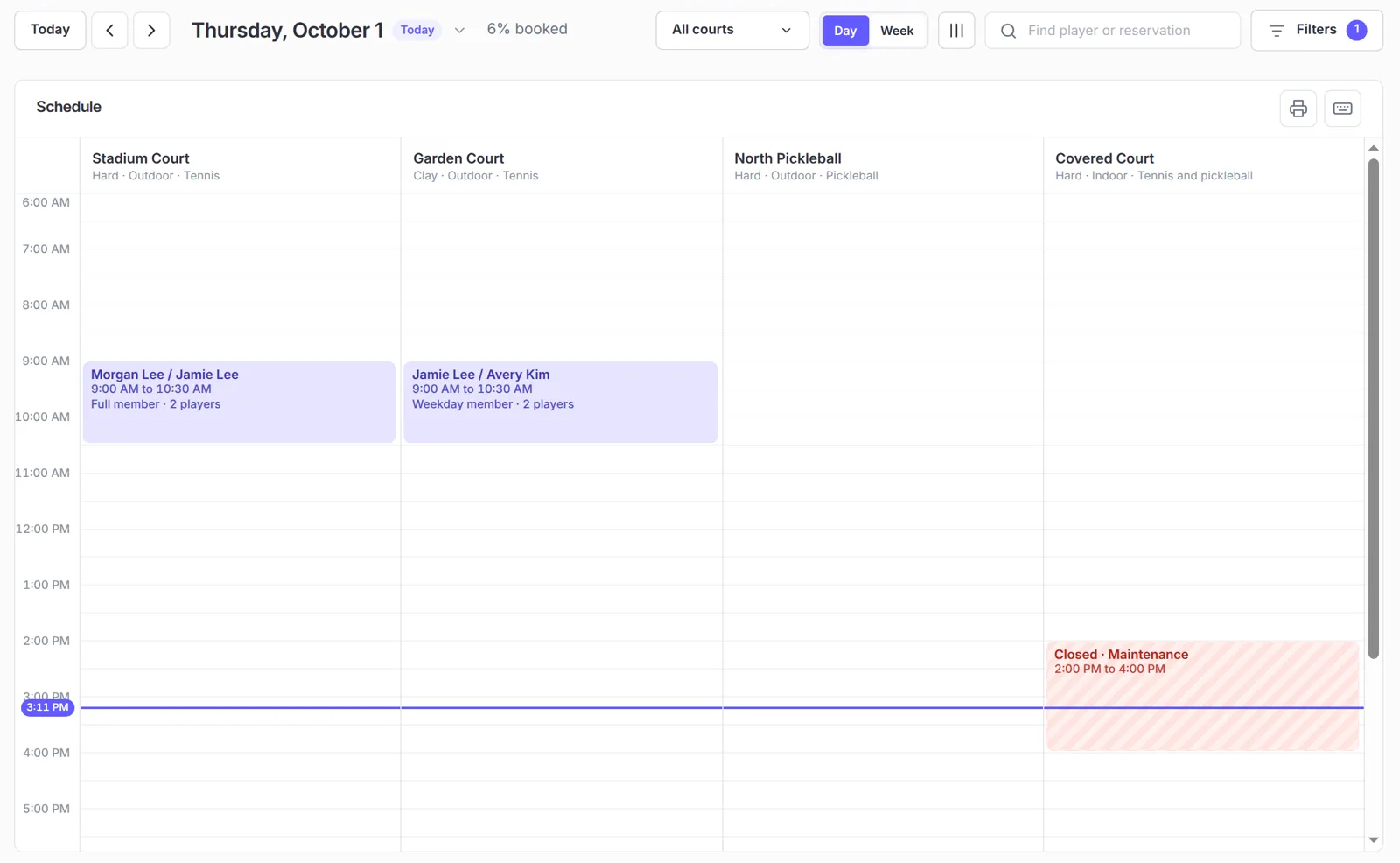This screenshot has width=1400, height=863.
Task: Click the filter lines icon in the Filters button
Action: pyautogui.click(x=1277, y=31)
